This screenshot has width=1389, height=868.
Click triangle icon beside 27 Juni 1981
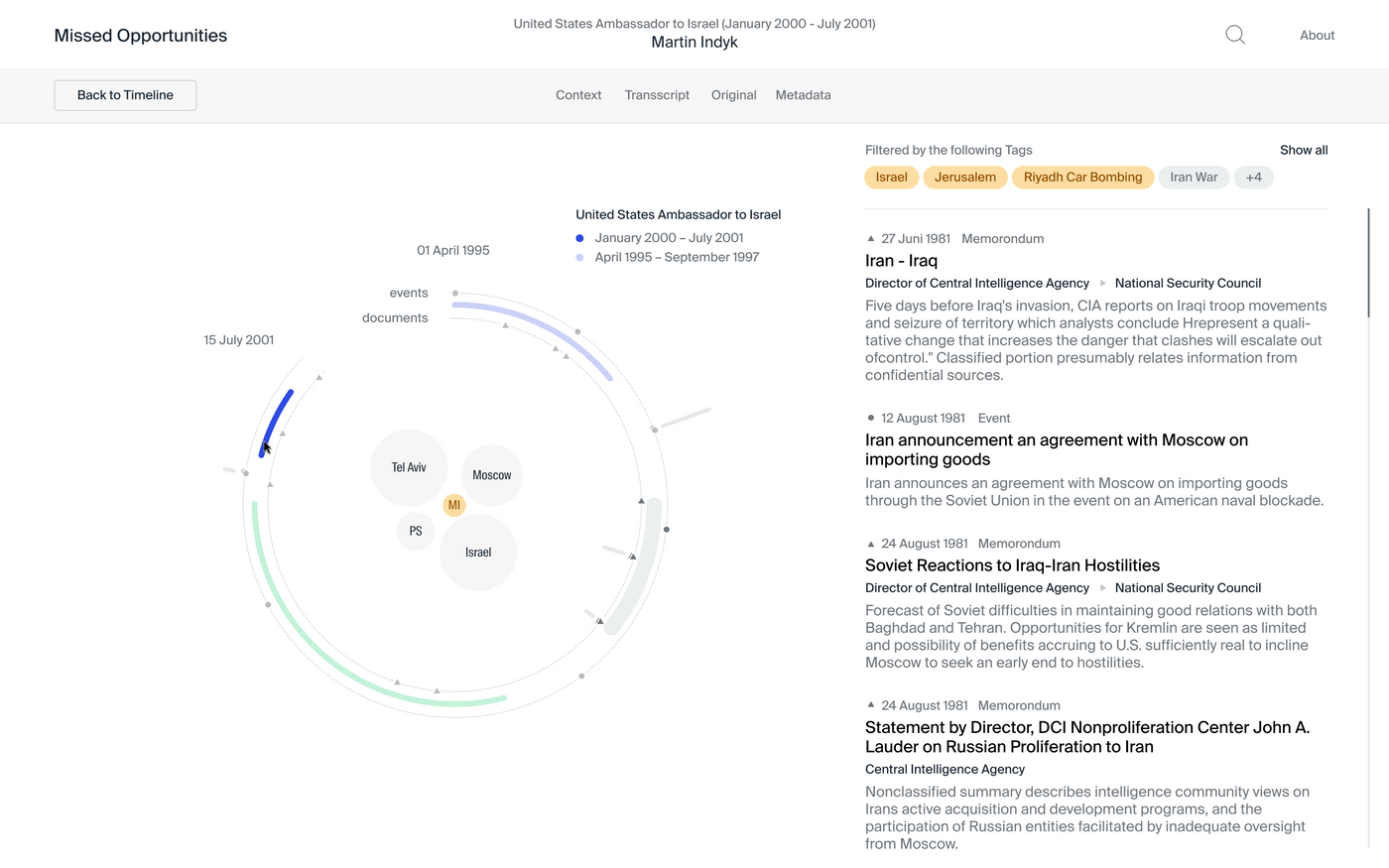(871, 238)
